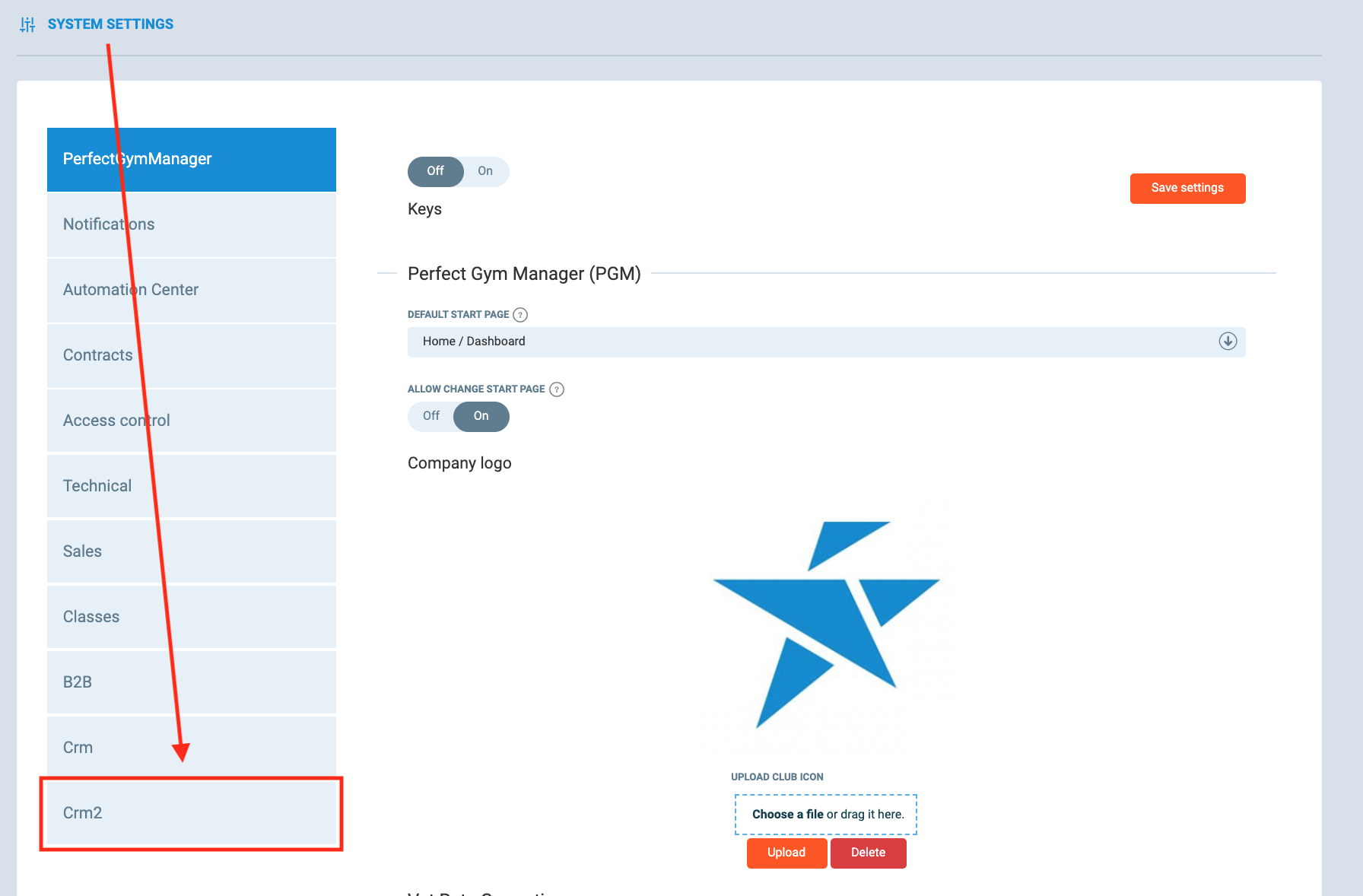Switch to the Notifications tab
The height and width of the screenshot is (896, 1363).
[x=192, y=224]
